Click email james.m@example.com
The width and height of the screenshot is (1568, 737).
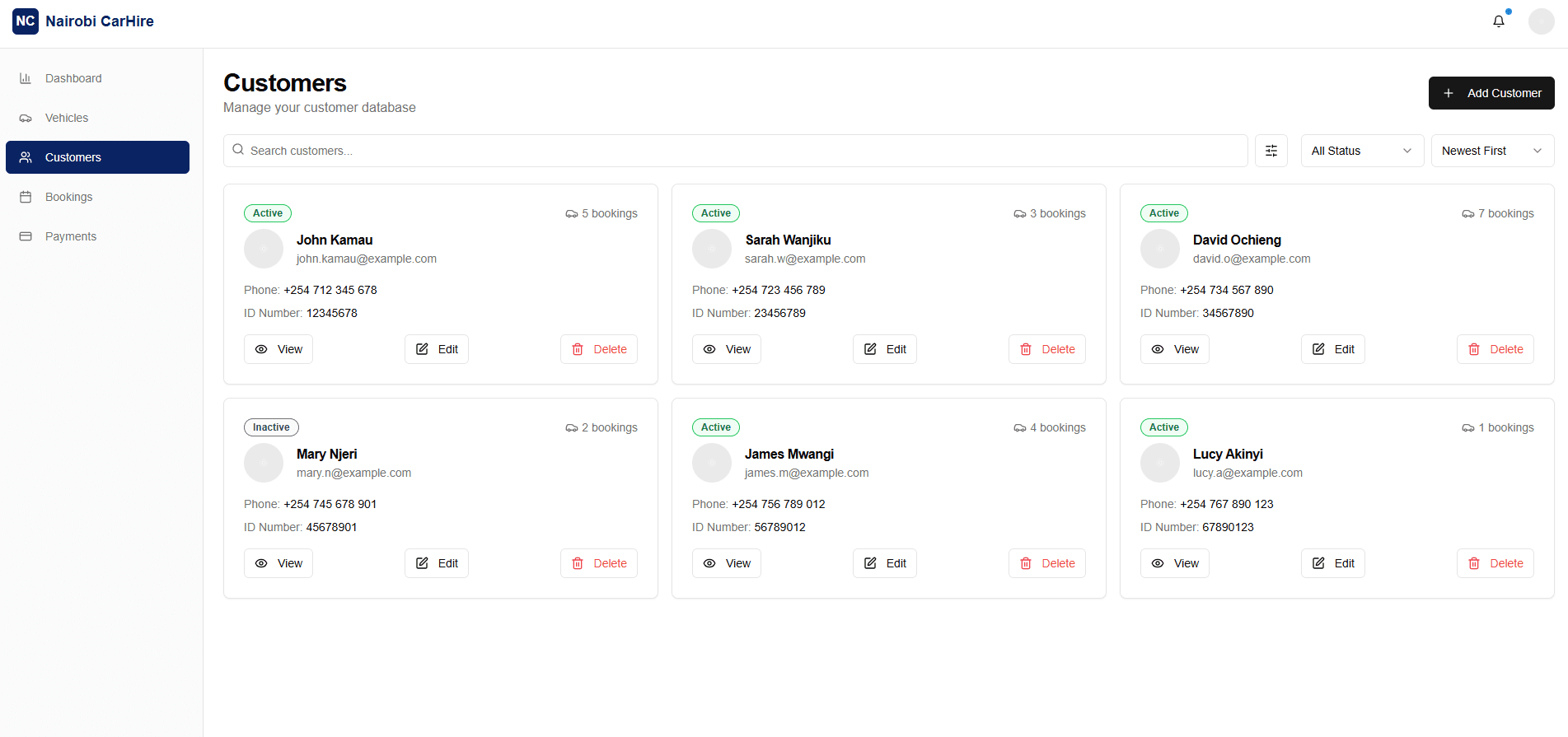pos(807,473)
